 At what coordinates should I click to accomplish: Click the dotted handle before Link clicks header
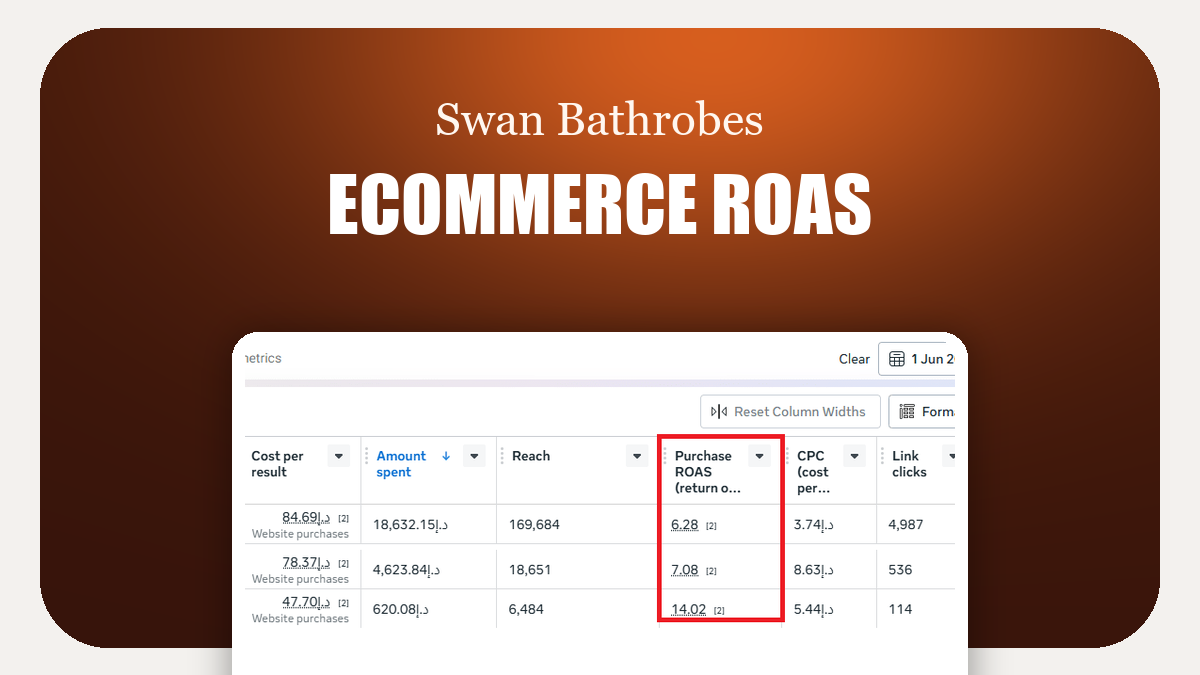pyautogui.click(x=882, y=456)
